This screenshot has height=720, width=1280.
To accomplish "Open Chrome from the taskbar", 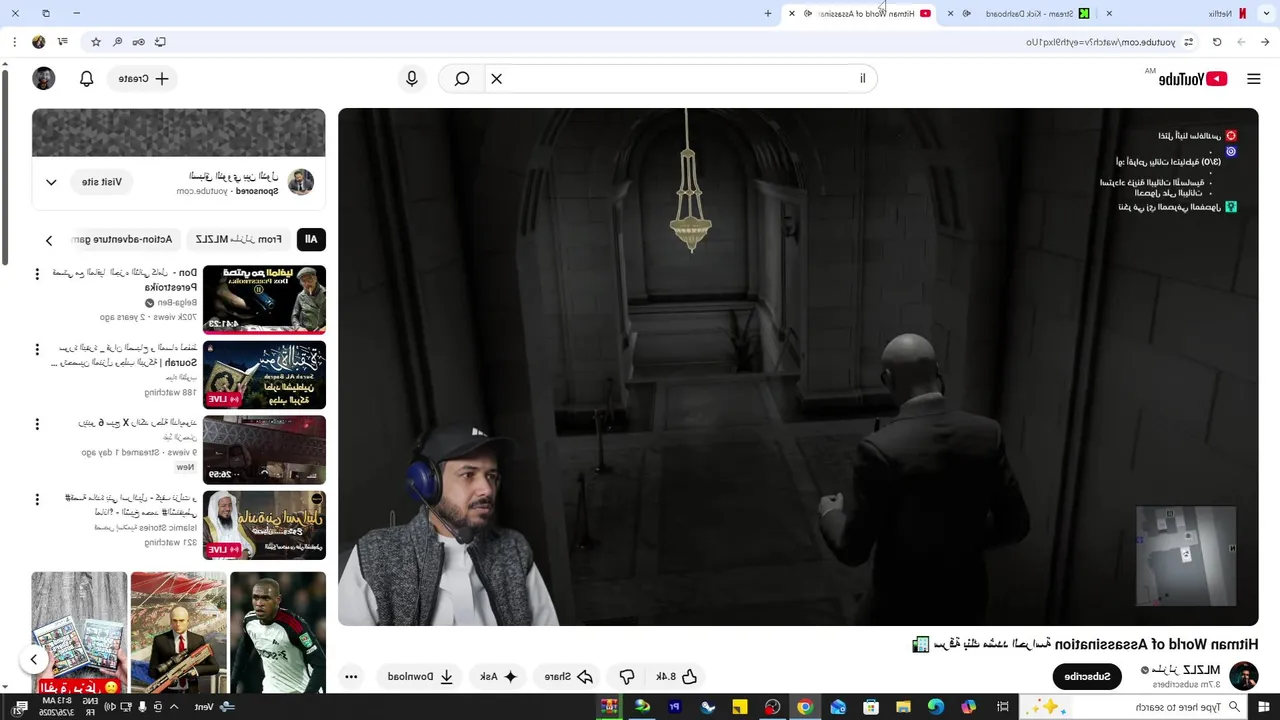I will pyautogui.click(x=805, y=707).
